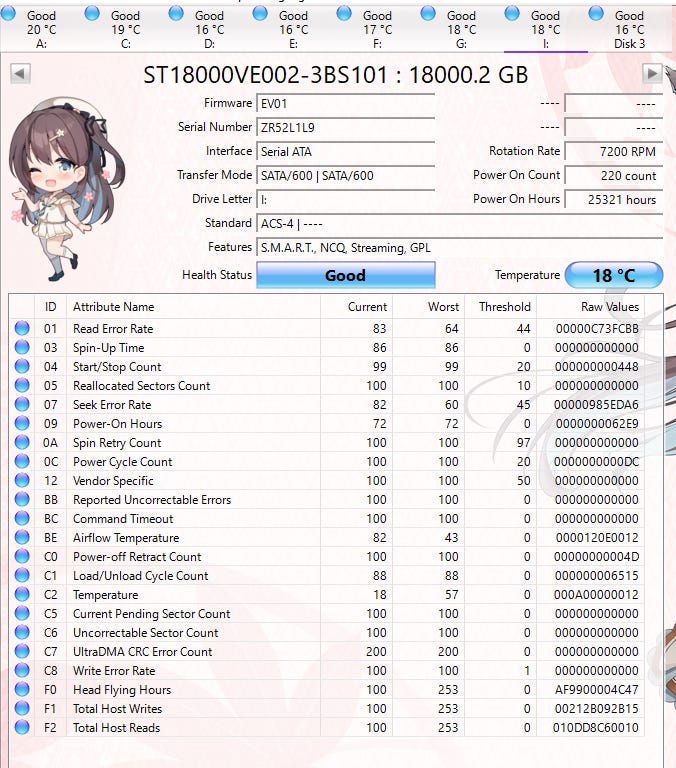
Task: Click raw value 00000C73FCBB
Action: click(597, 329)
